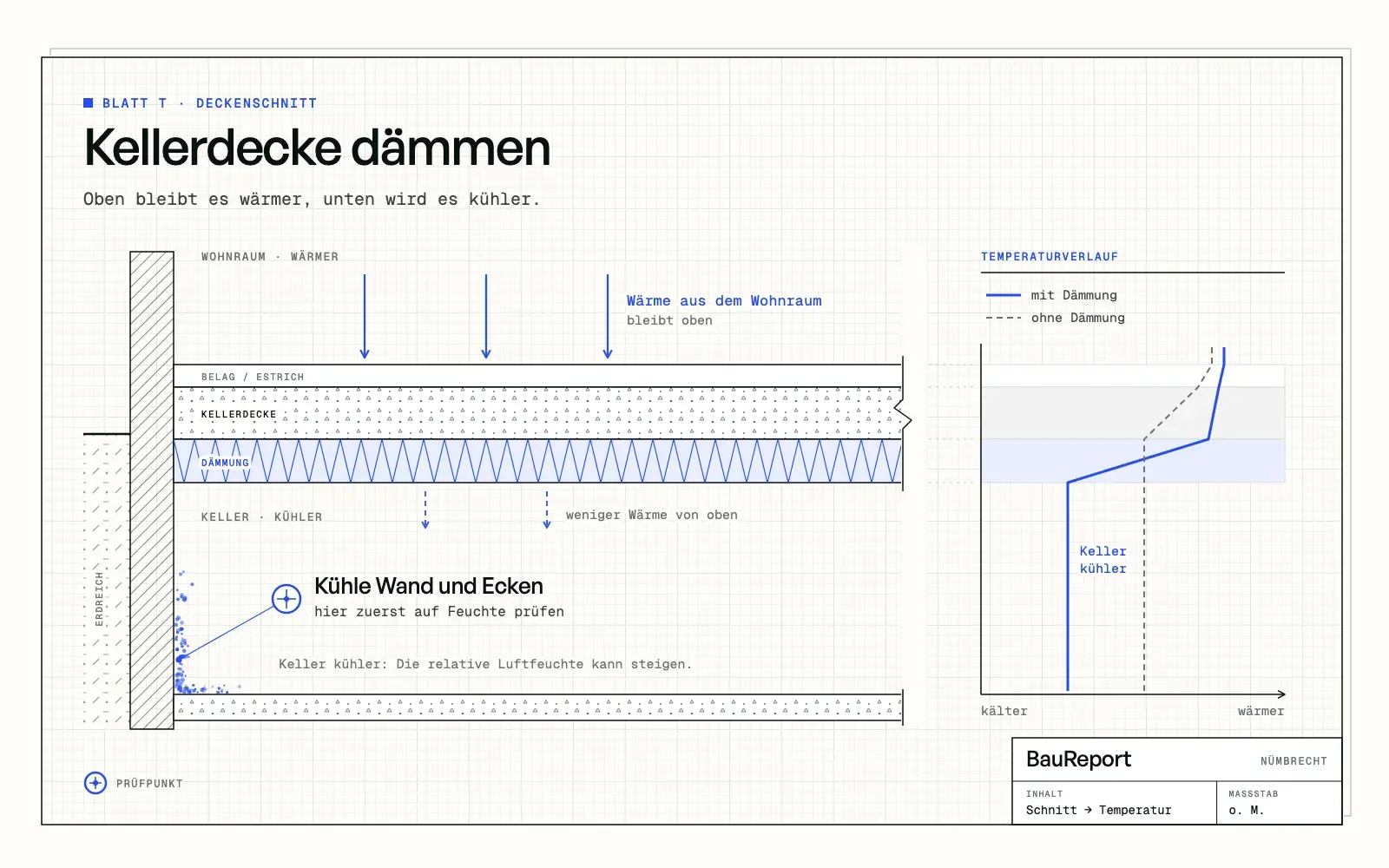Click the Prüfpunkt legend icon at bottom left
1389x868 pixels.
pyautogui.click(x=95, y=783)
